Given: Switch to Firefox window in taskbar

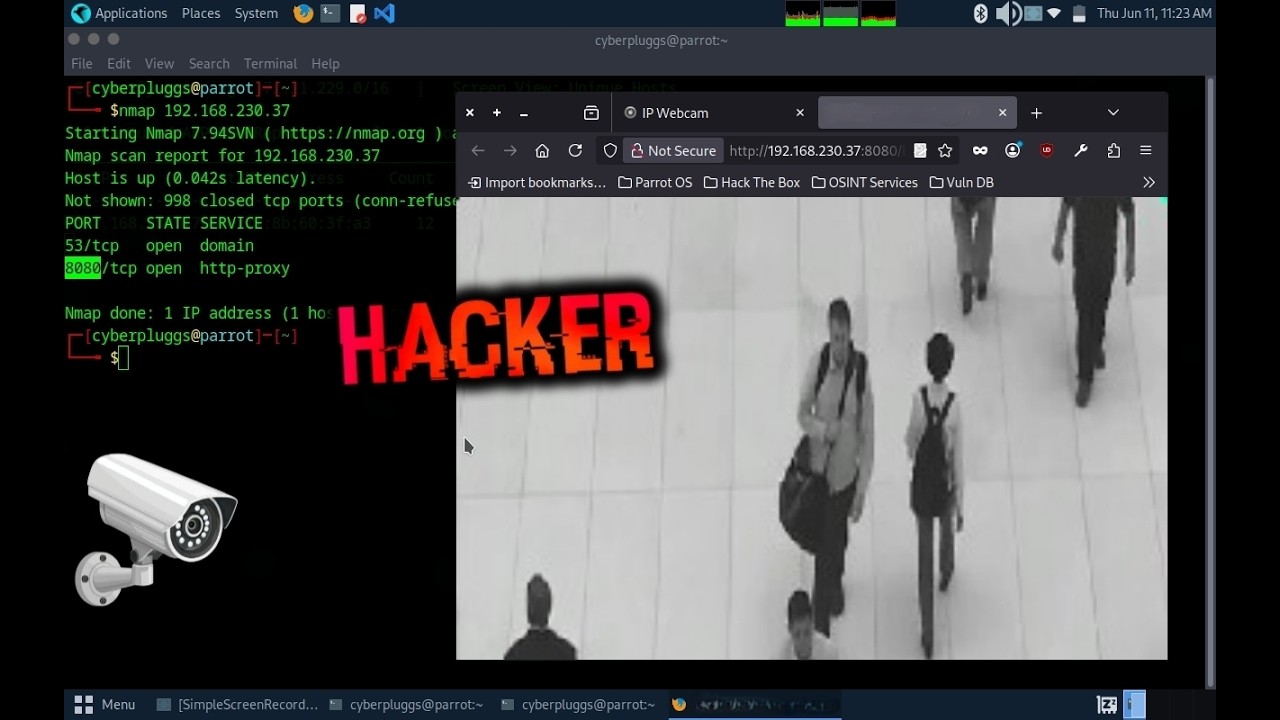Looking at the screenshot, I should tap(753, 704).
